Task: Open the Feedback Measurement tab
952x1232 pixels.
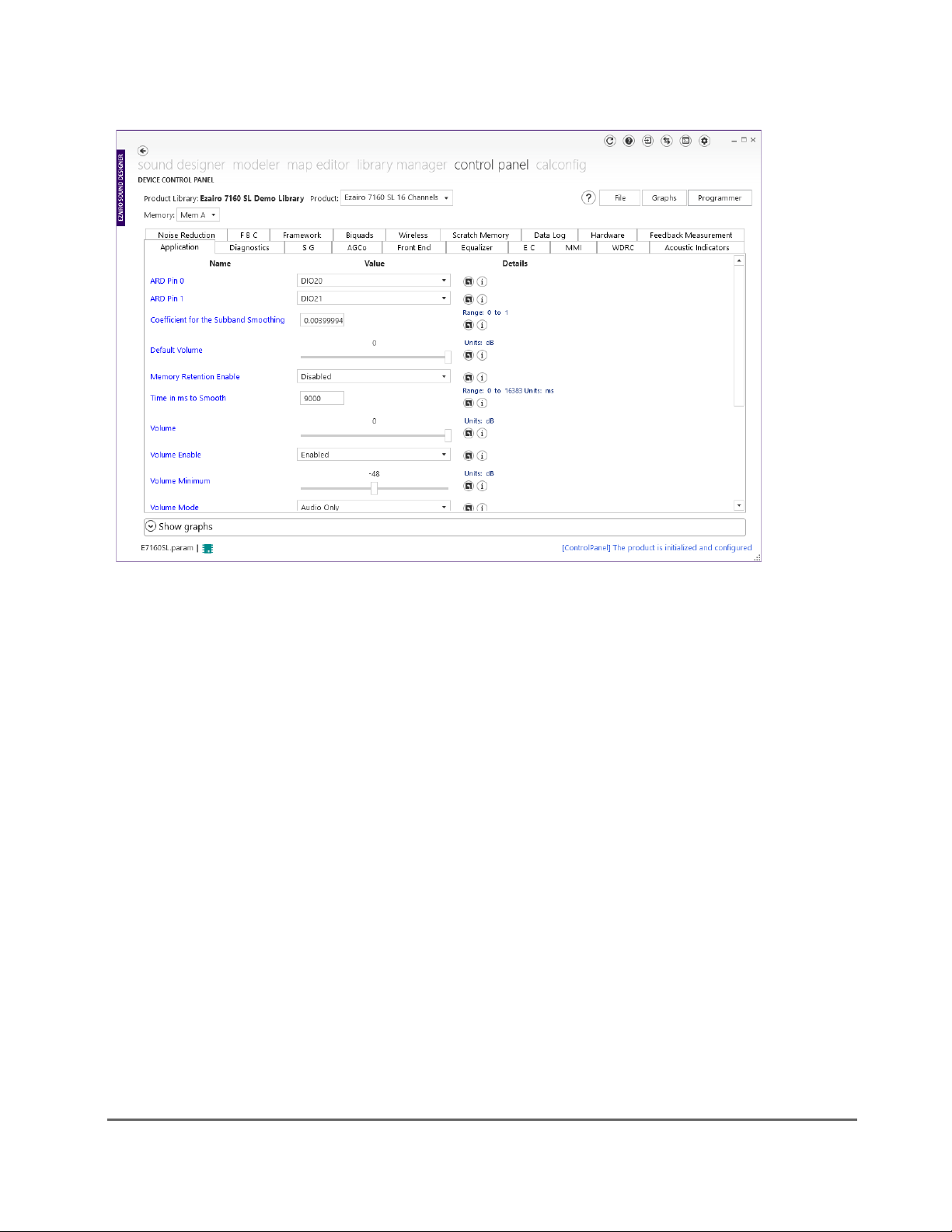Action: (x=691, y=235)
